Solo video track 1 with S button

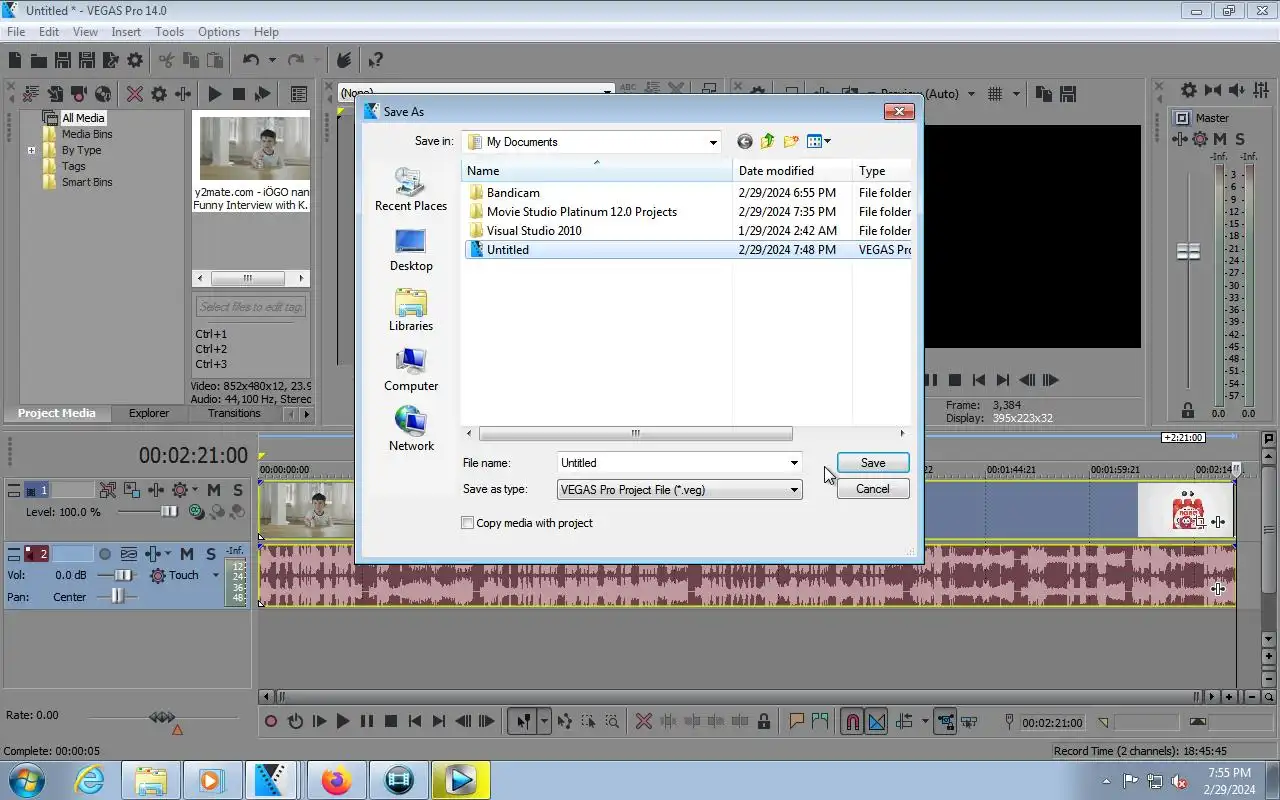point(238,490)
